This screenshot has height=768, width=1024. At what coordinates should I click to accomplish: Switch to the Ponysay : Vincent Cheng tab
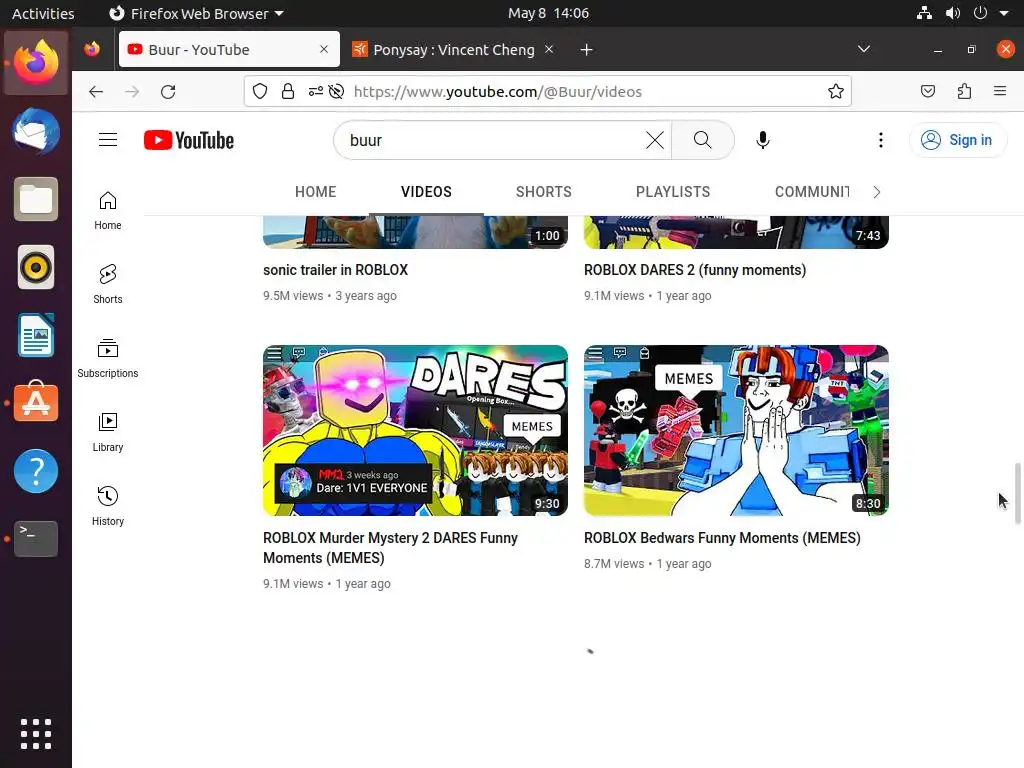454,50
